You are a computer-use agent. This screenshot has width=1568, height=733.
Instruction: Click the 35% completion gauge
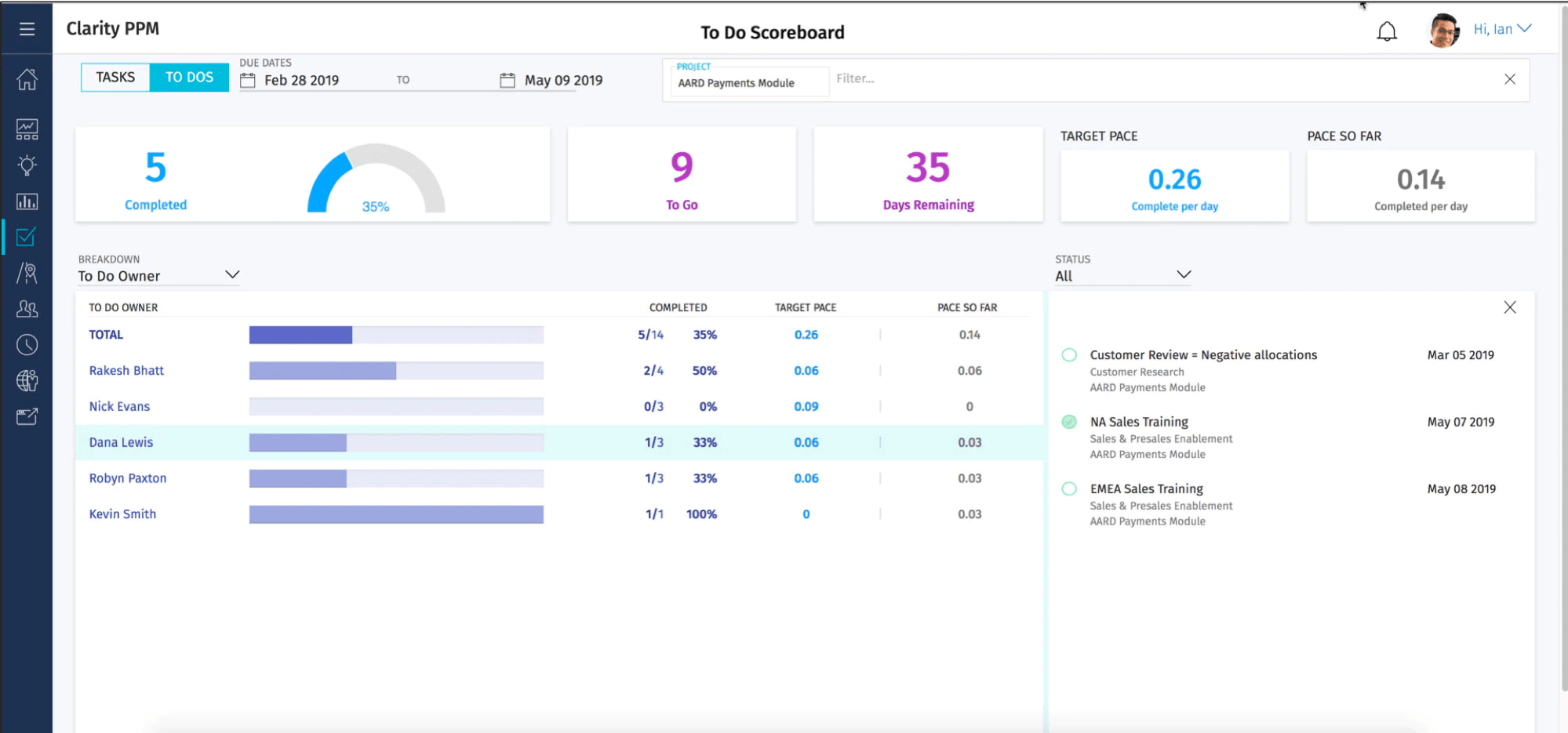point(376,179)
